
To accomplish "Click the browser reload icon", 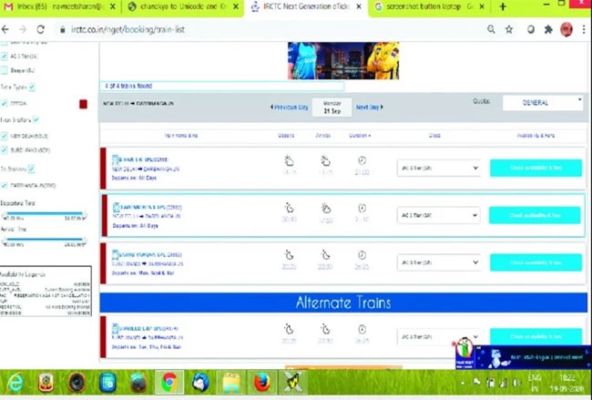I will coord(40,29).
